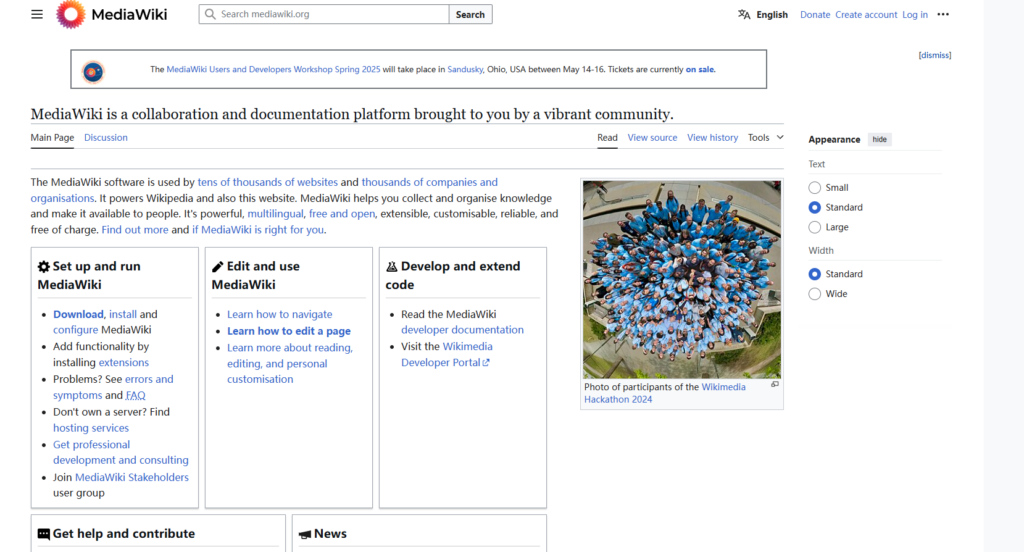The width and height of the screenshot is (1024, 552).
Task: Click the language translate icon
Action: pyautogui.click(x=744, y=14)
